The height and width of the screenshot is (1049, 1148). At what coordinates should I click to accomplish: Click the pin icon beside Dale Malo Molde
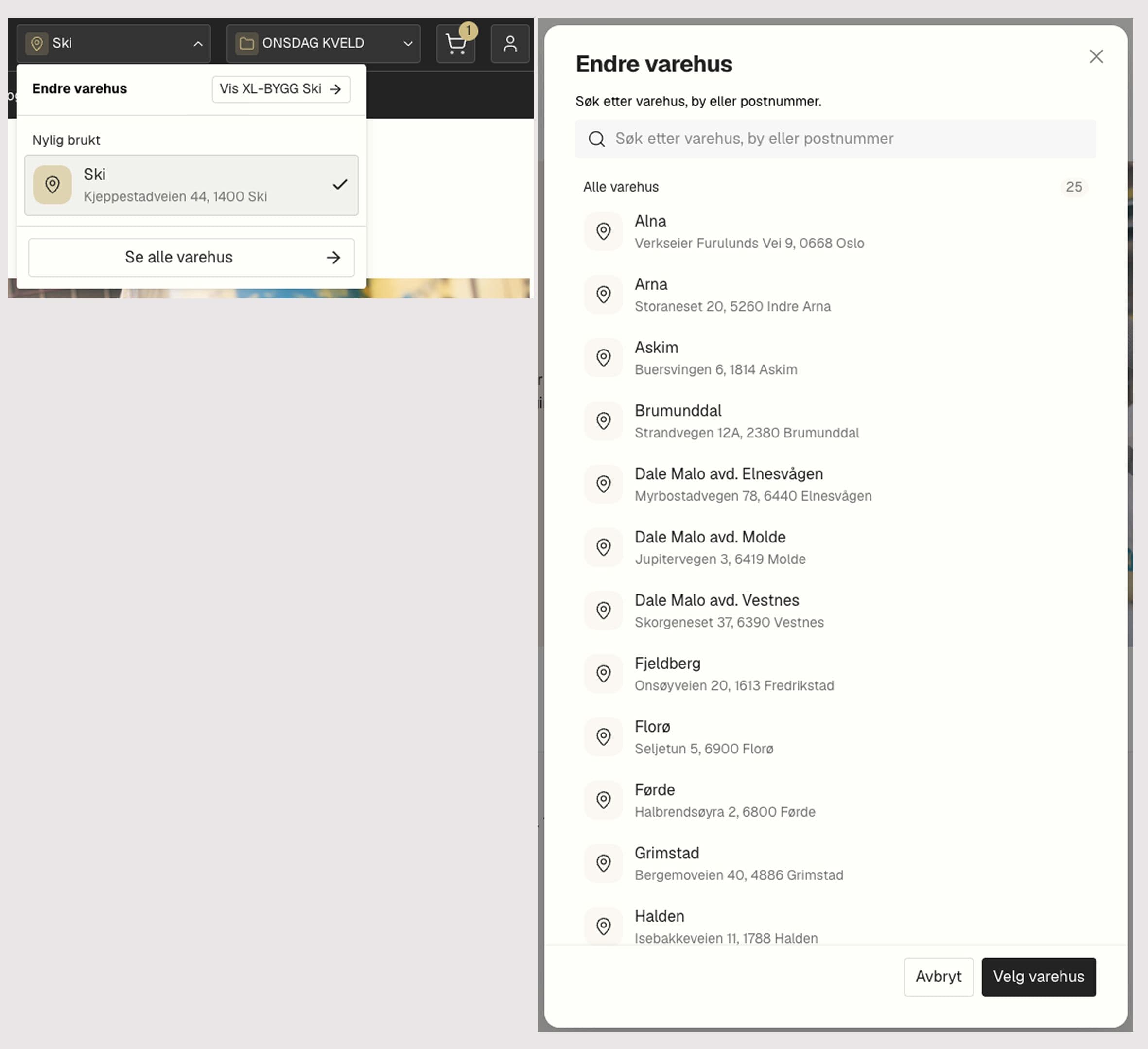(604, 547)
